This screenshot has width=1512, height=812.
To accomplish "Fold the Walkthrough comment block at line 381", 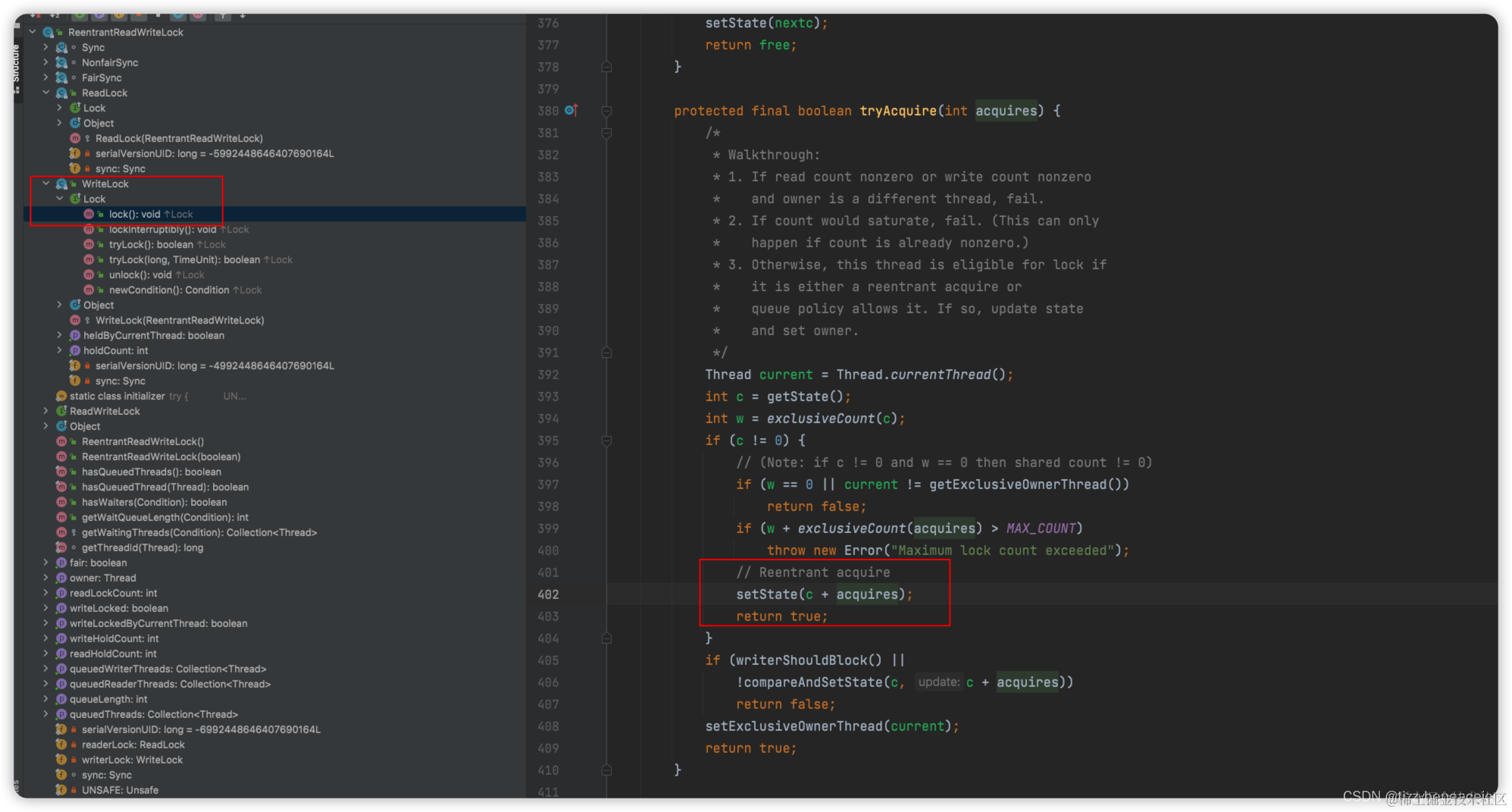I will (606, 133).
